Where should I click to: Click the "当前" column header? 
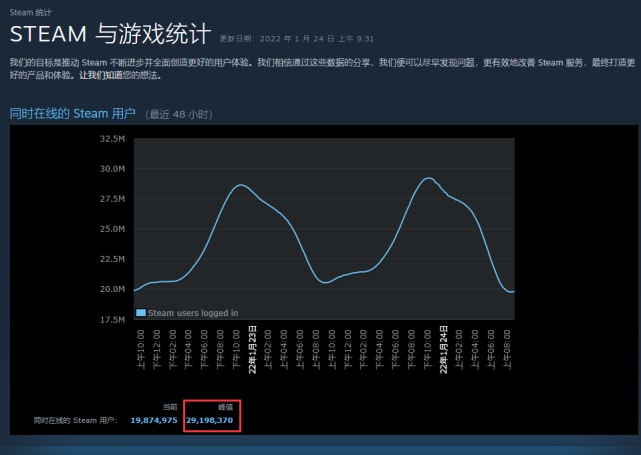click(170, 407)
